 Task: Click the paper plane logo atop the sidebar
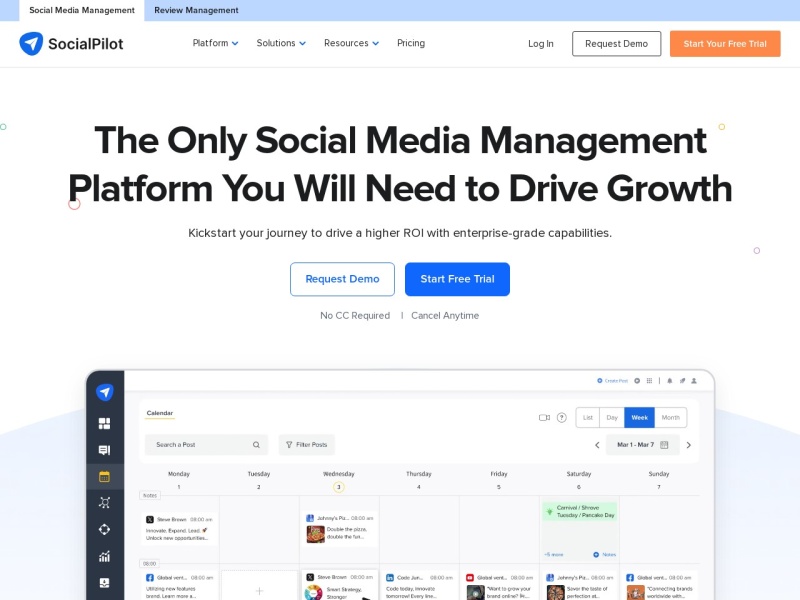105,392
